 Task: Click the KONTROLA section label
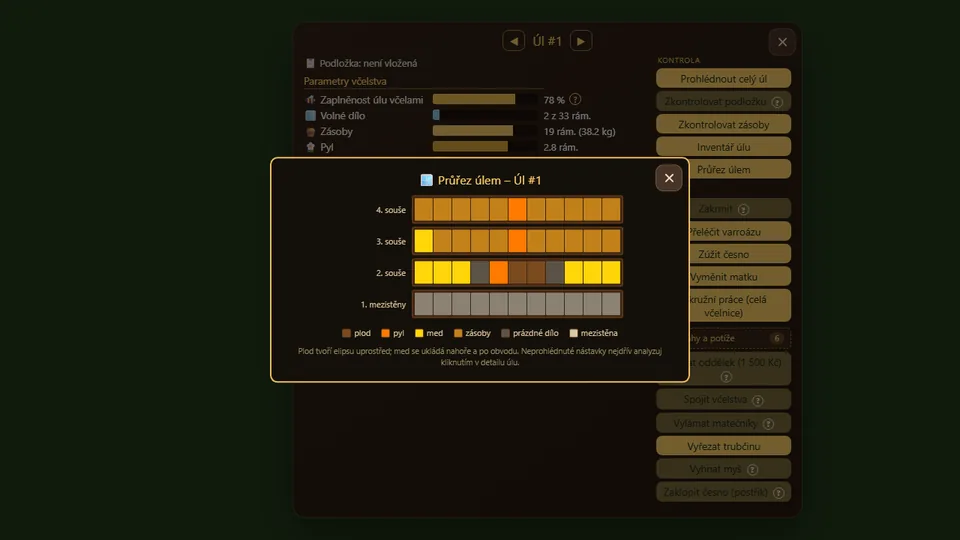[x=679, y=60]
